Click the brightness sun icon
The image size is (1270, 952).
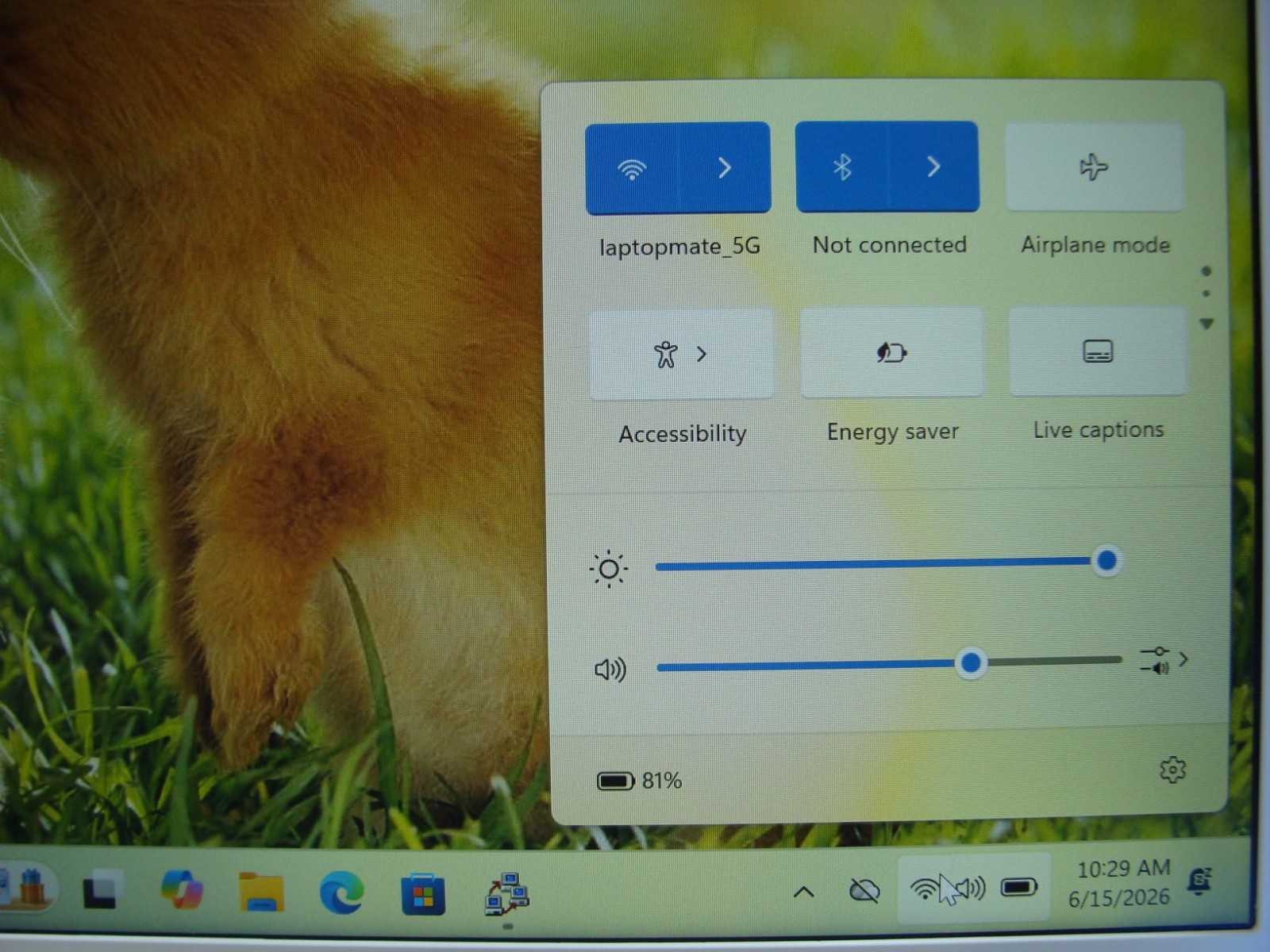tap(609, 569)
